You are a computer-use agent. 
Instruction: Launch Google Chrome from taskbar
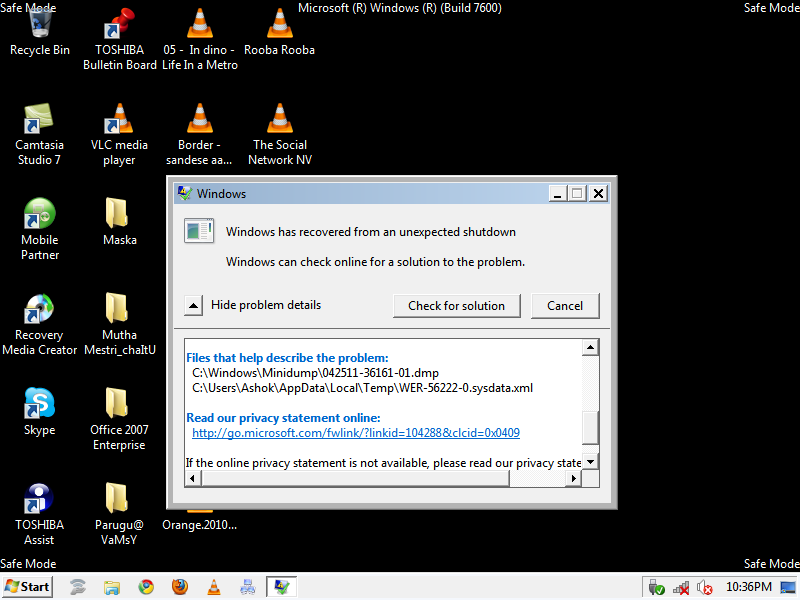click(146, 587)
